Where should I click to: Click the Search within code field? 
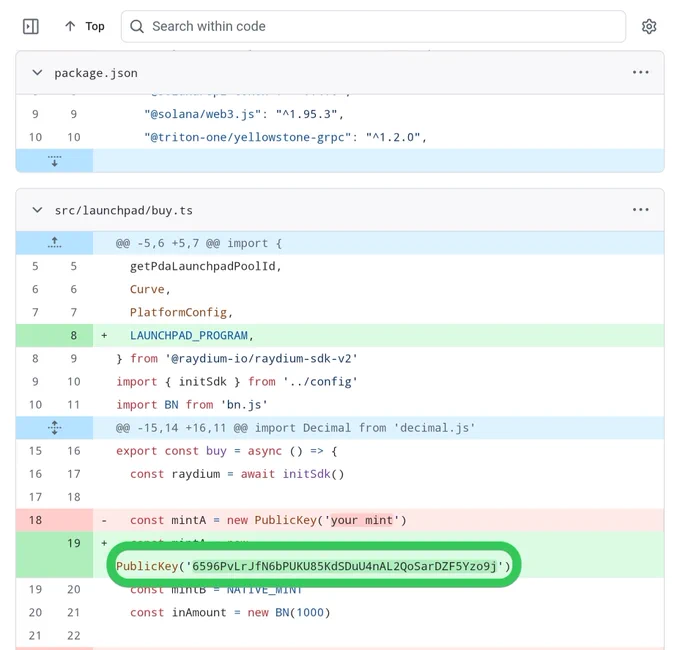373,26
